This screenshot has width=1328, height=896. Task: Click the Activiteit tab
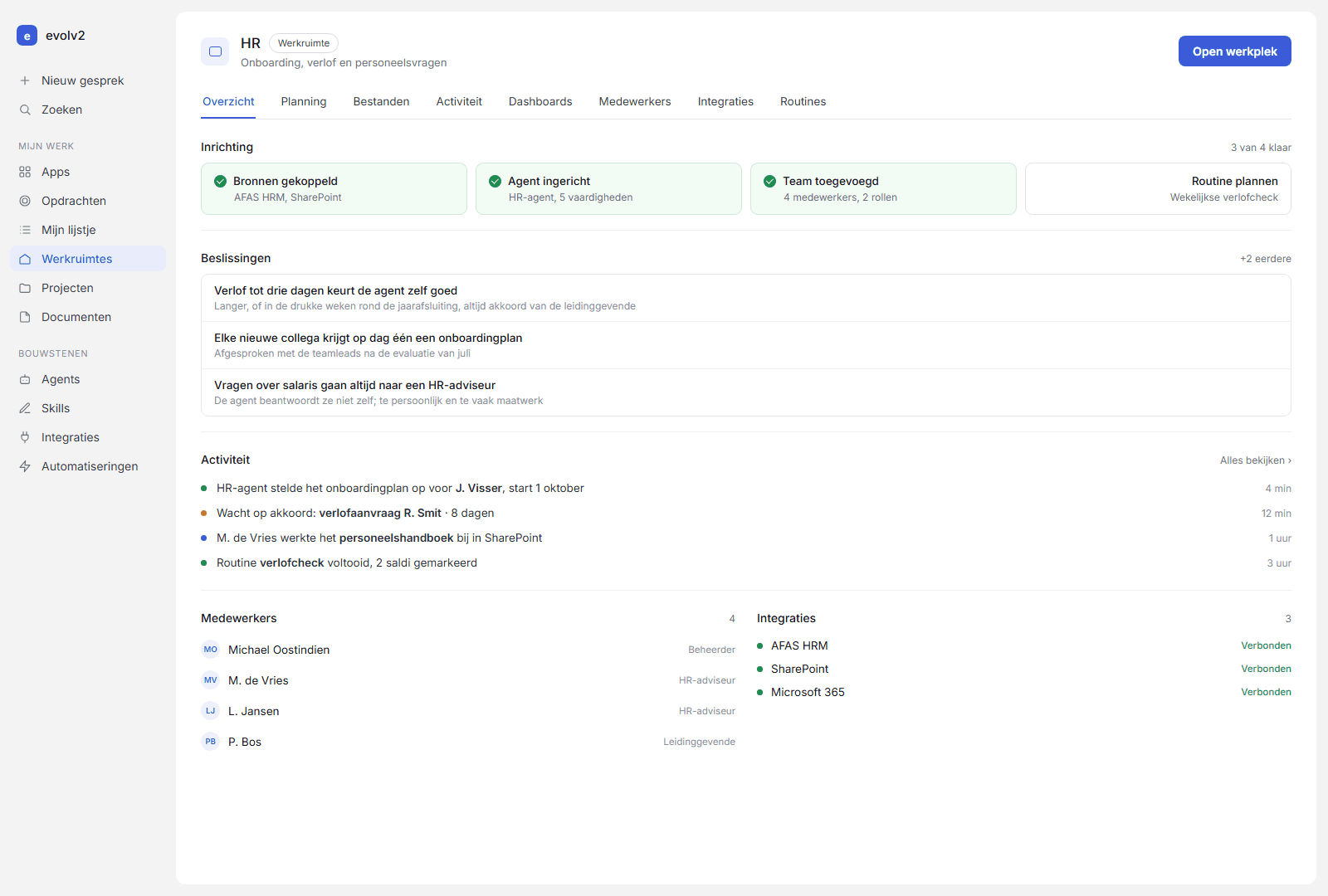(459, 101)
